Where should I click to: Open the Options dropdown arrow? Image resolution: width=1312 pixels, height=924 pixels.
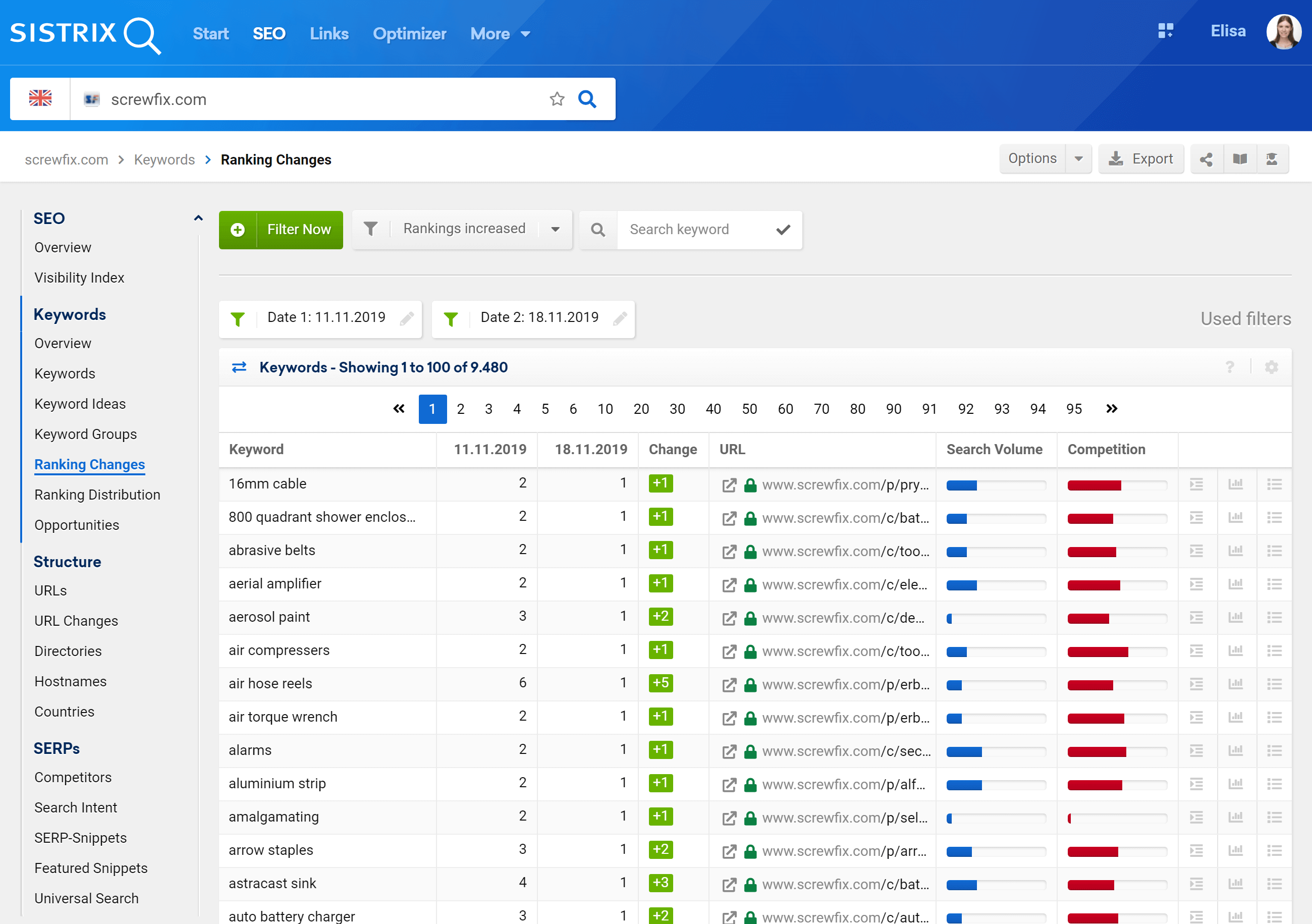click(x=1078, y=159)
